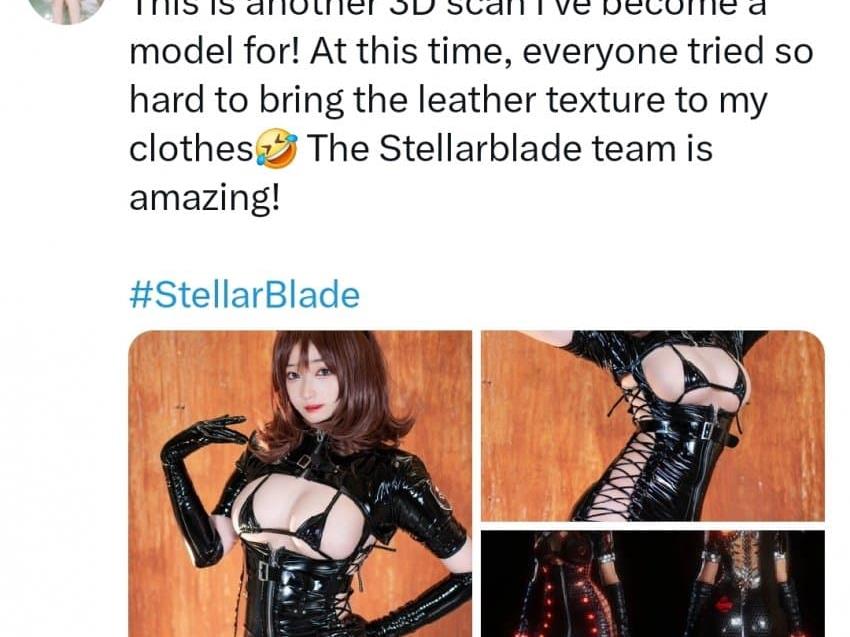View the top-right lace-up dress photo
This screenshot has width=850, height=637.
pyautogui.click(x=653, y=426)
